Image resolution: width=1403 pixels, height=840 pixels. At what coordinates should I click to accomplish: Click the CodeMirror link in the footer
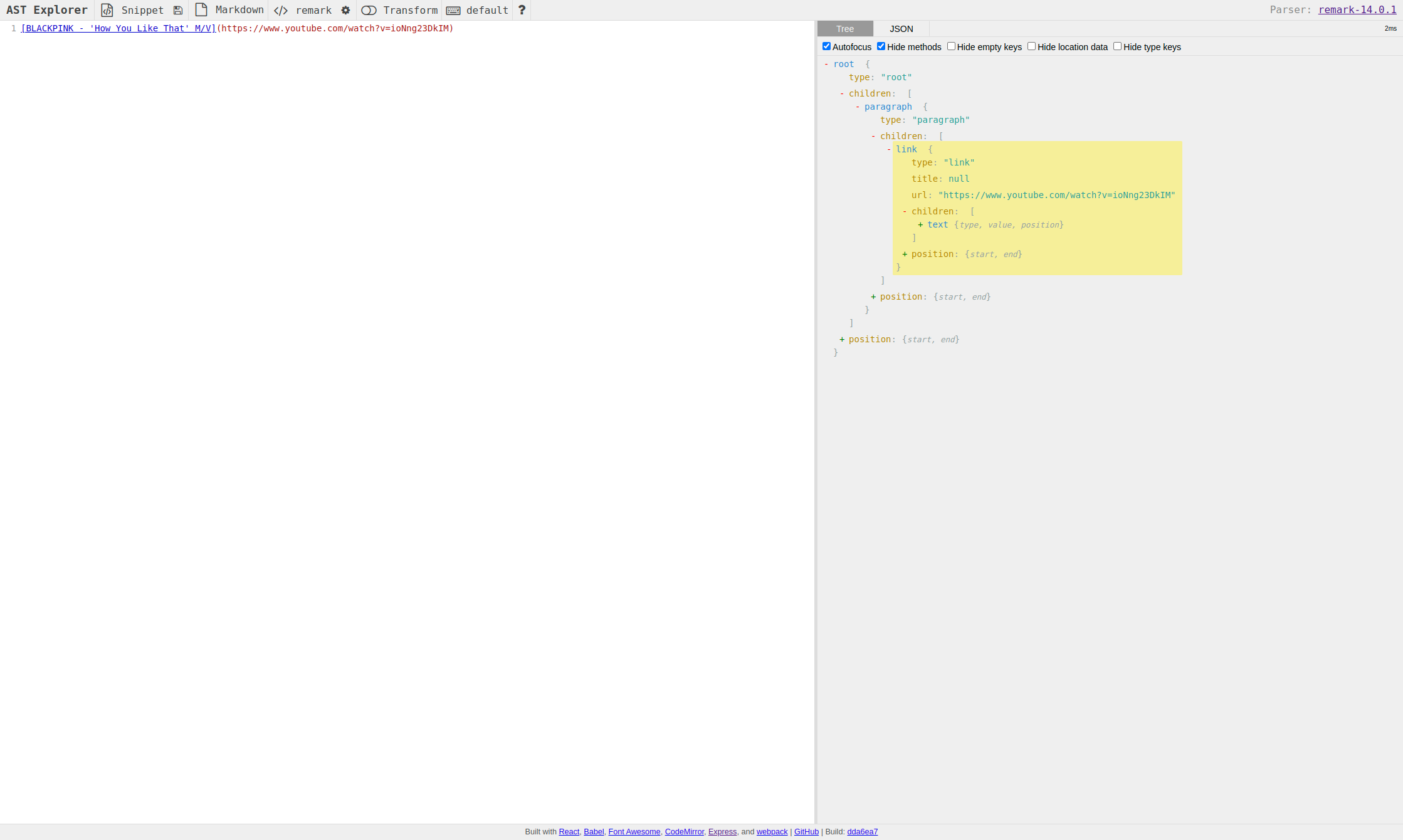pos(684,831)
